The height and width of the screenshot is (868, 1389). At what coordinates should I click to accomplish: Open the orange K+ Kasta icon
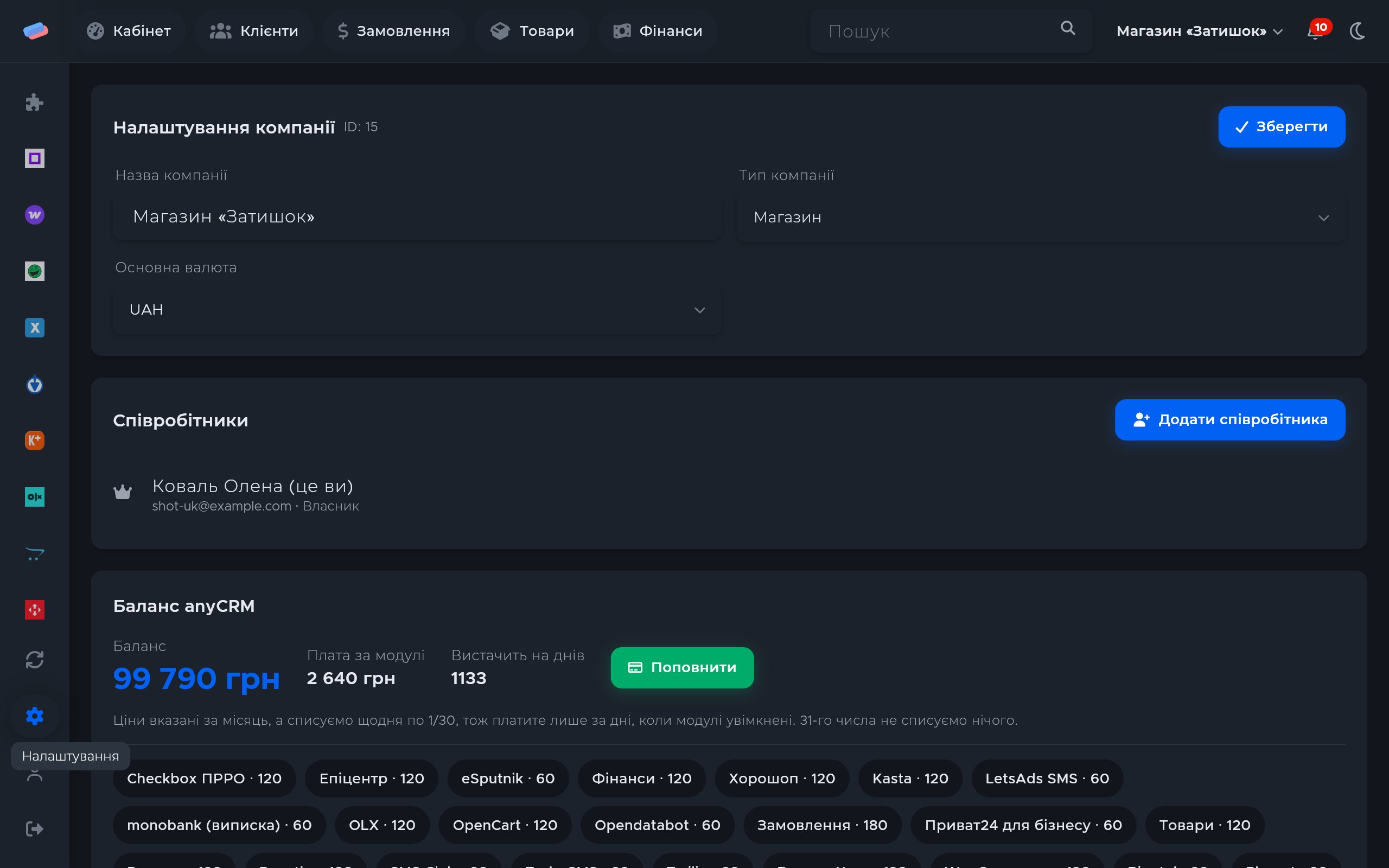tap(34, 441)
